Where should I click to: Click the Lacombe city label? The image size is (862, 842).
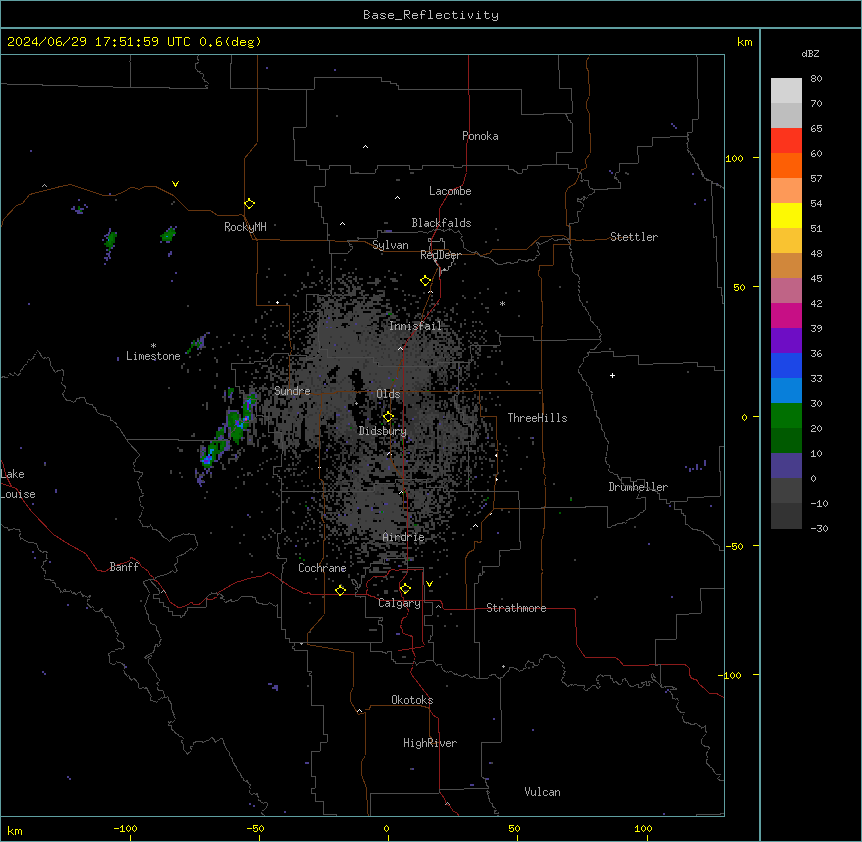(x=450, y=191)
